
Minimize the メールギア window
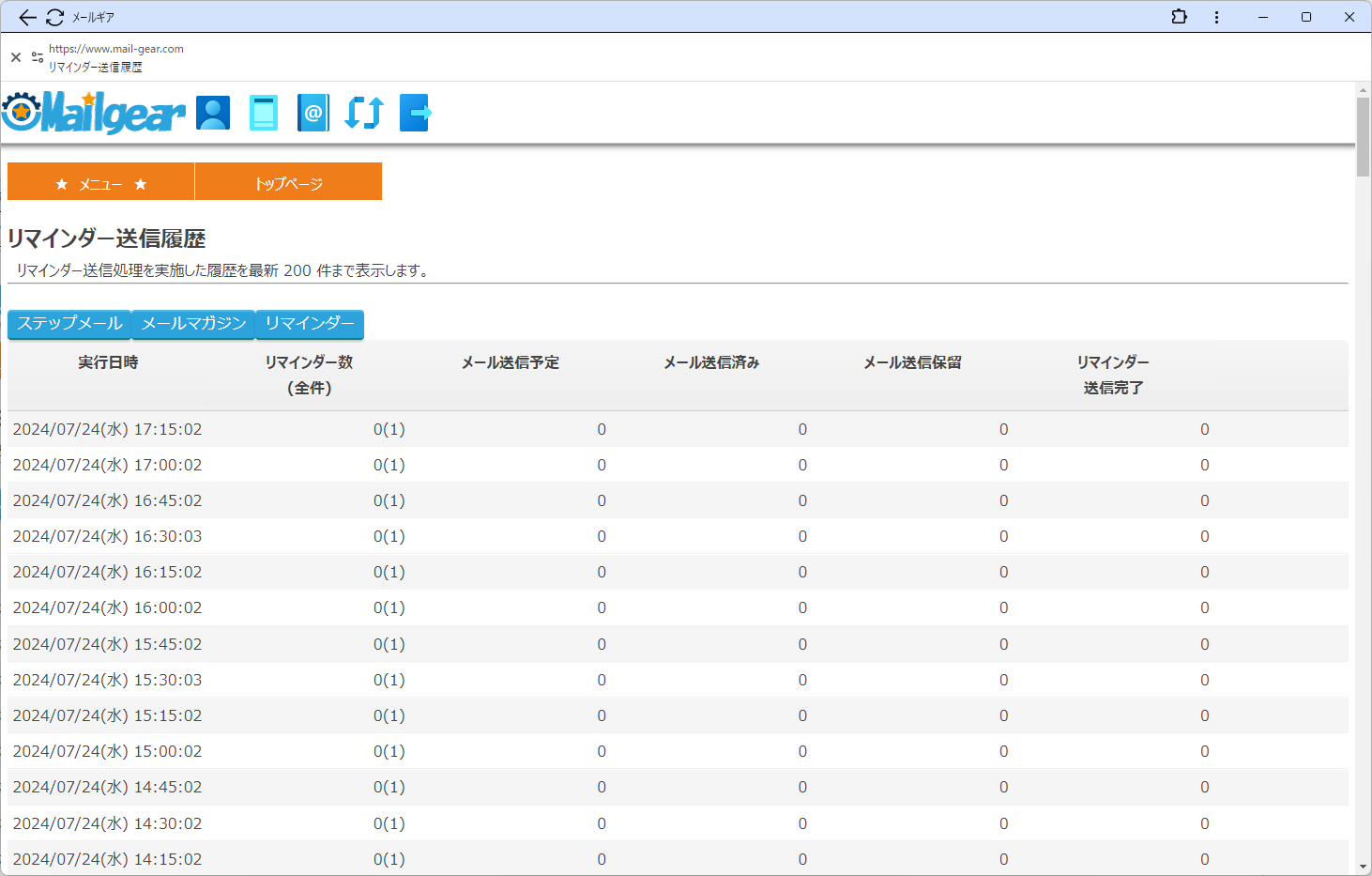pos(1263,17)
